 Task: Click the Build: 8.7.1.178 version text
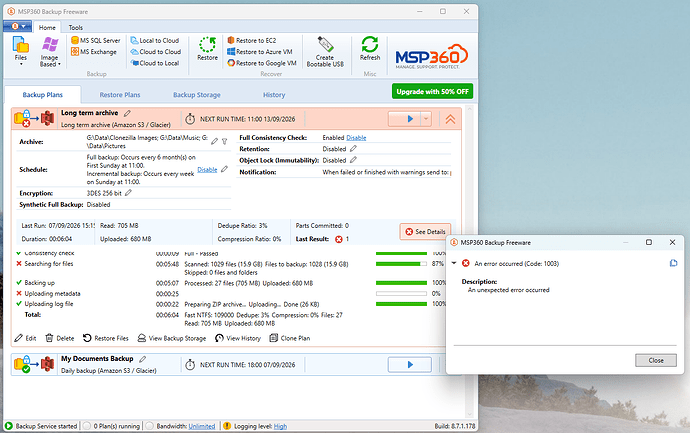455,426
